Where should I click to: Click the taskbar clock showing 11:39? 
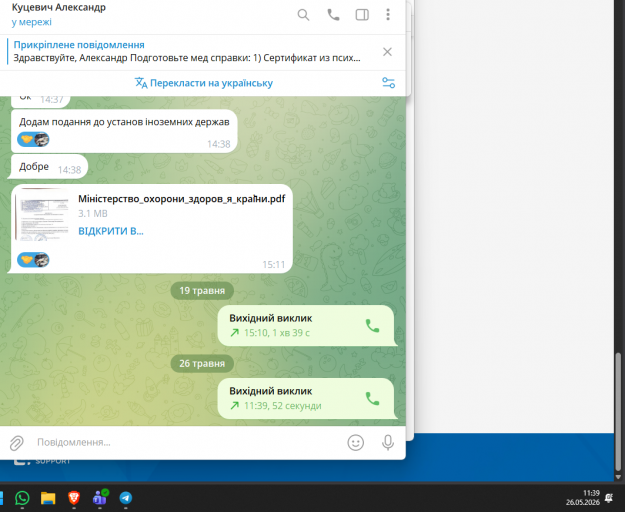(x=583, y=498)
